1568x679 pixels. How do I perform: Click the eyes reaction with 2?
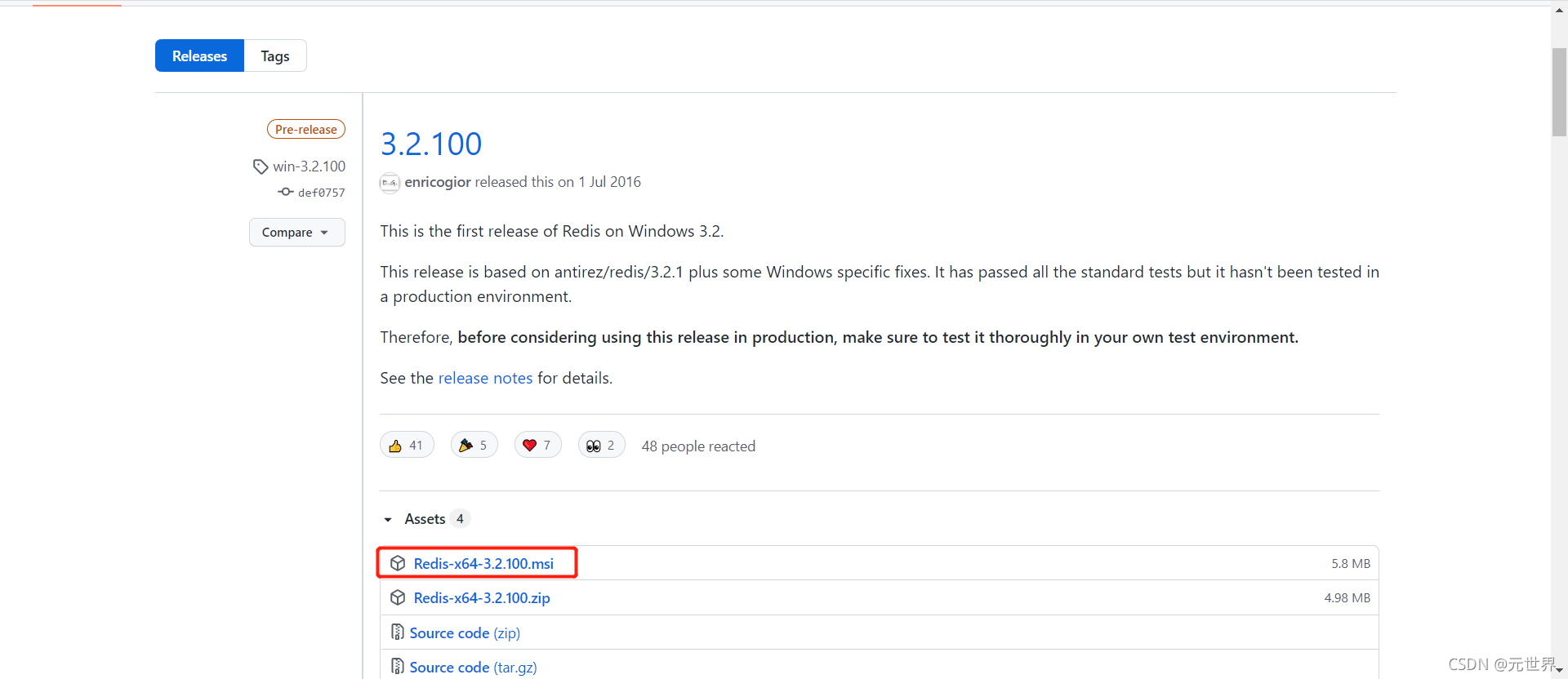[601, 445]
